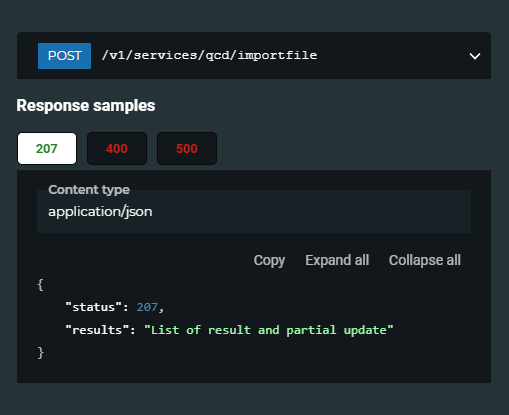Open the Content type dropdown box
Screen dimensions: 509x415
(x=254, y=211)
